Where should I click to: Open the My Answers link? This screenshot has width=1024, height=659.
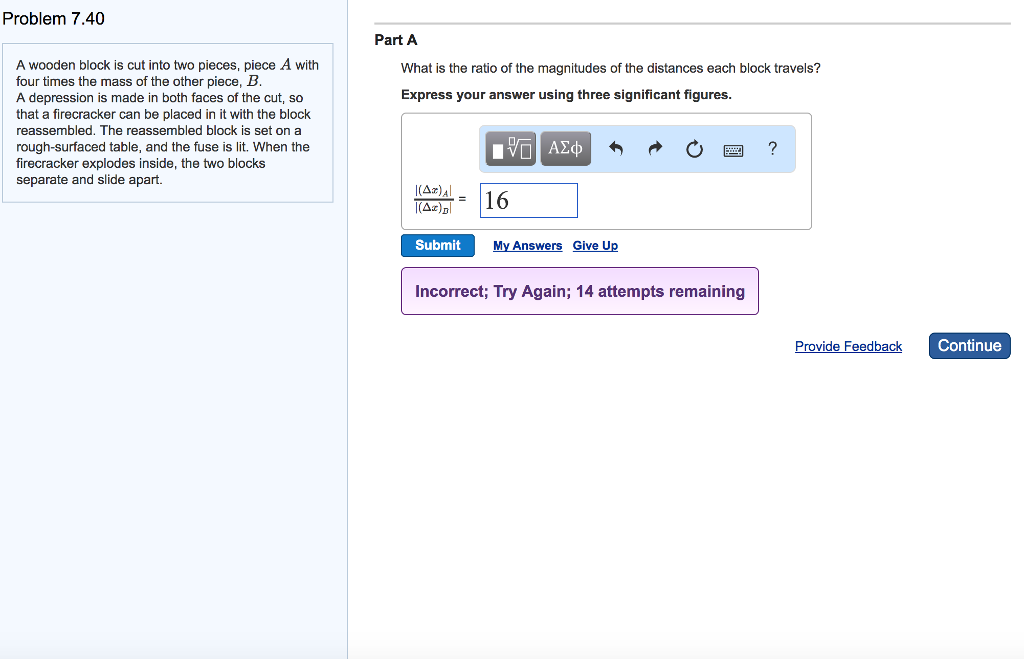[527, 246]
